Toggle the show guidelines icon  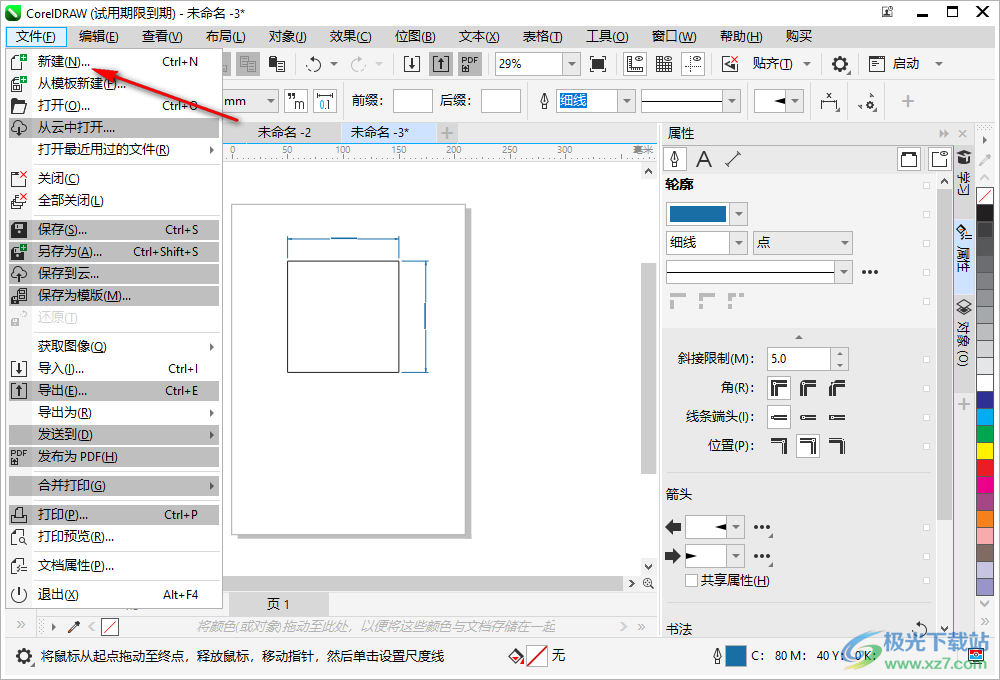pyautogui.click(x=693, y=64)
